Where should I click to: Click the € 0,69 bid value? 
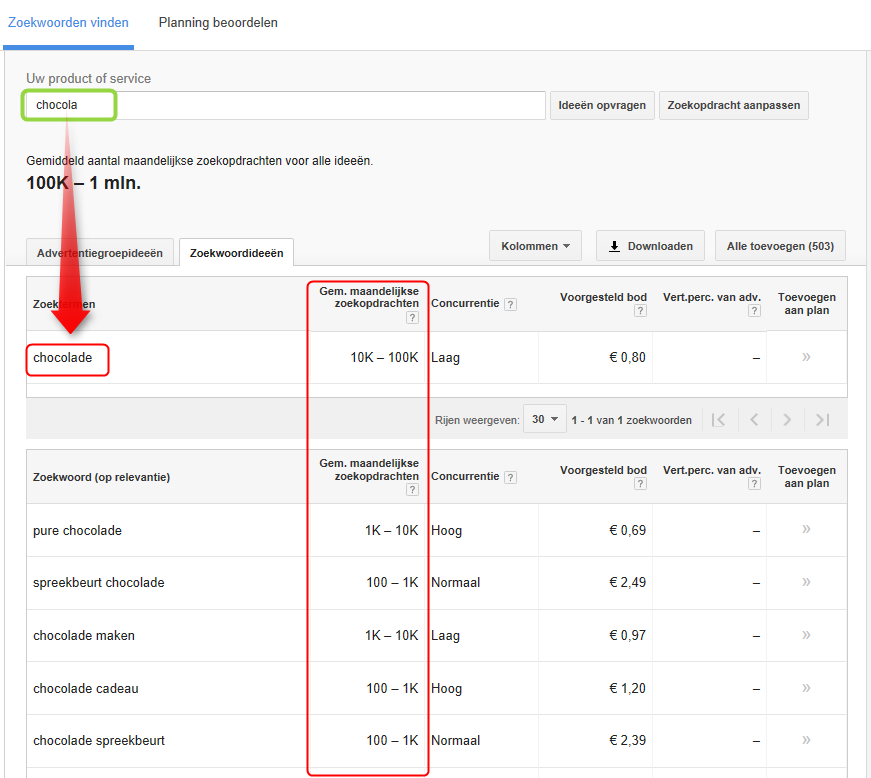tap(628, 530)
